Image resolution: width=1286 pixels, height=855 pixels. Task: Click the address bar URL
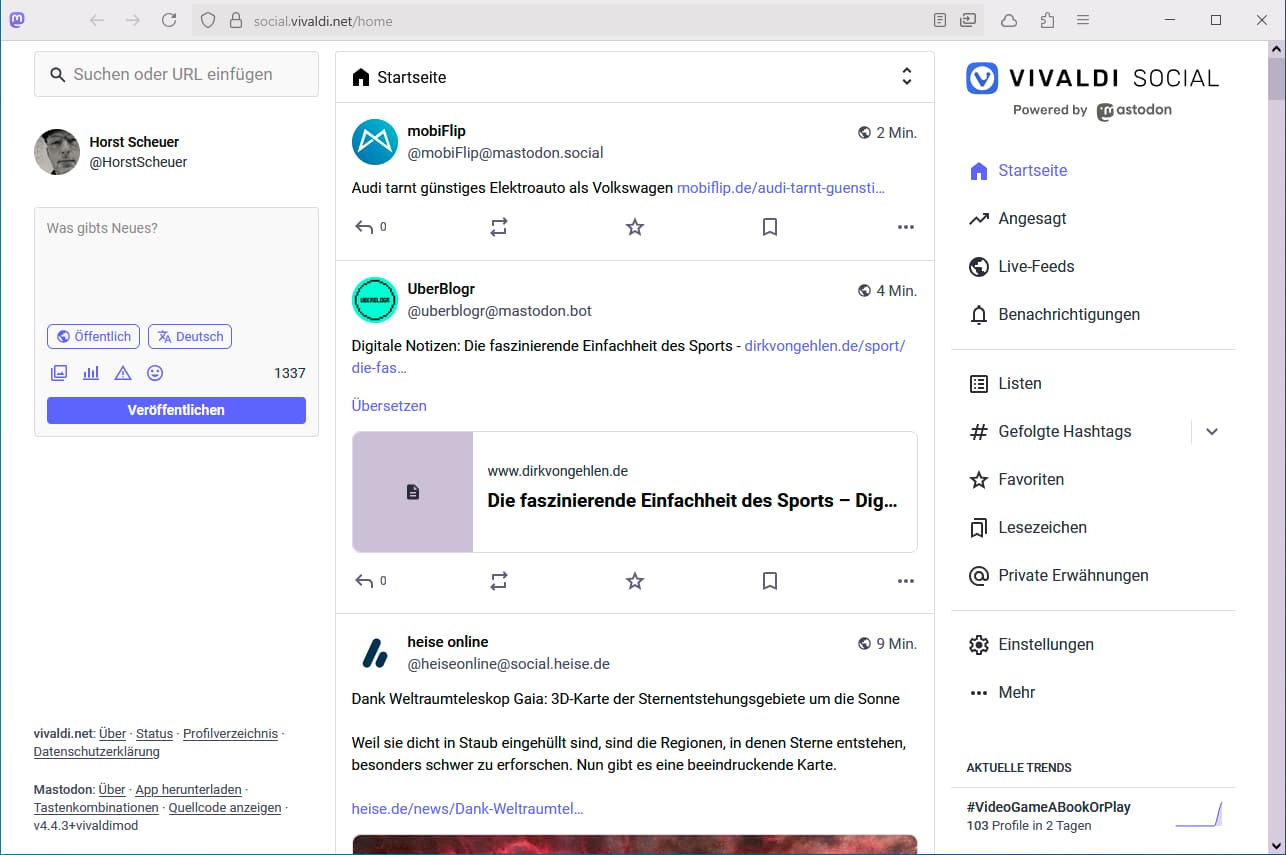[x=323, y=21]
